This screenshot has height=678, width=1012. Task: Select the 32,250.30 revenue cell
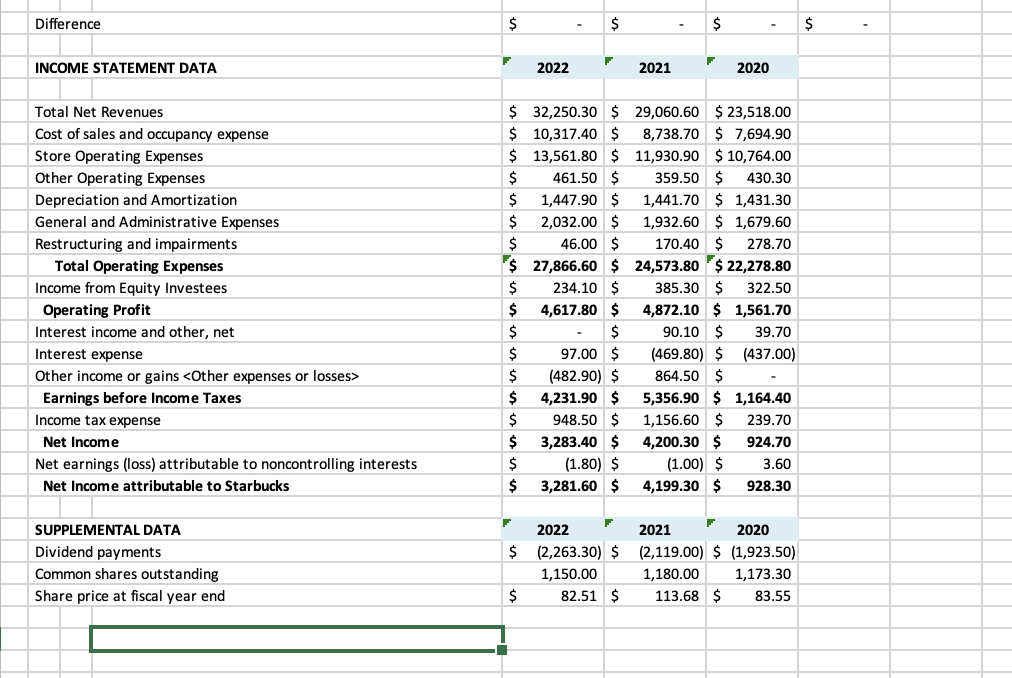[553, 112]
